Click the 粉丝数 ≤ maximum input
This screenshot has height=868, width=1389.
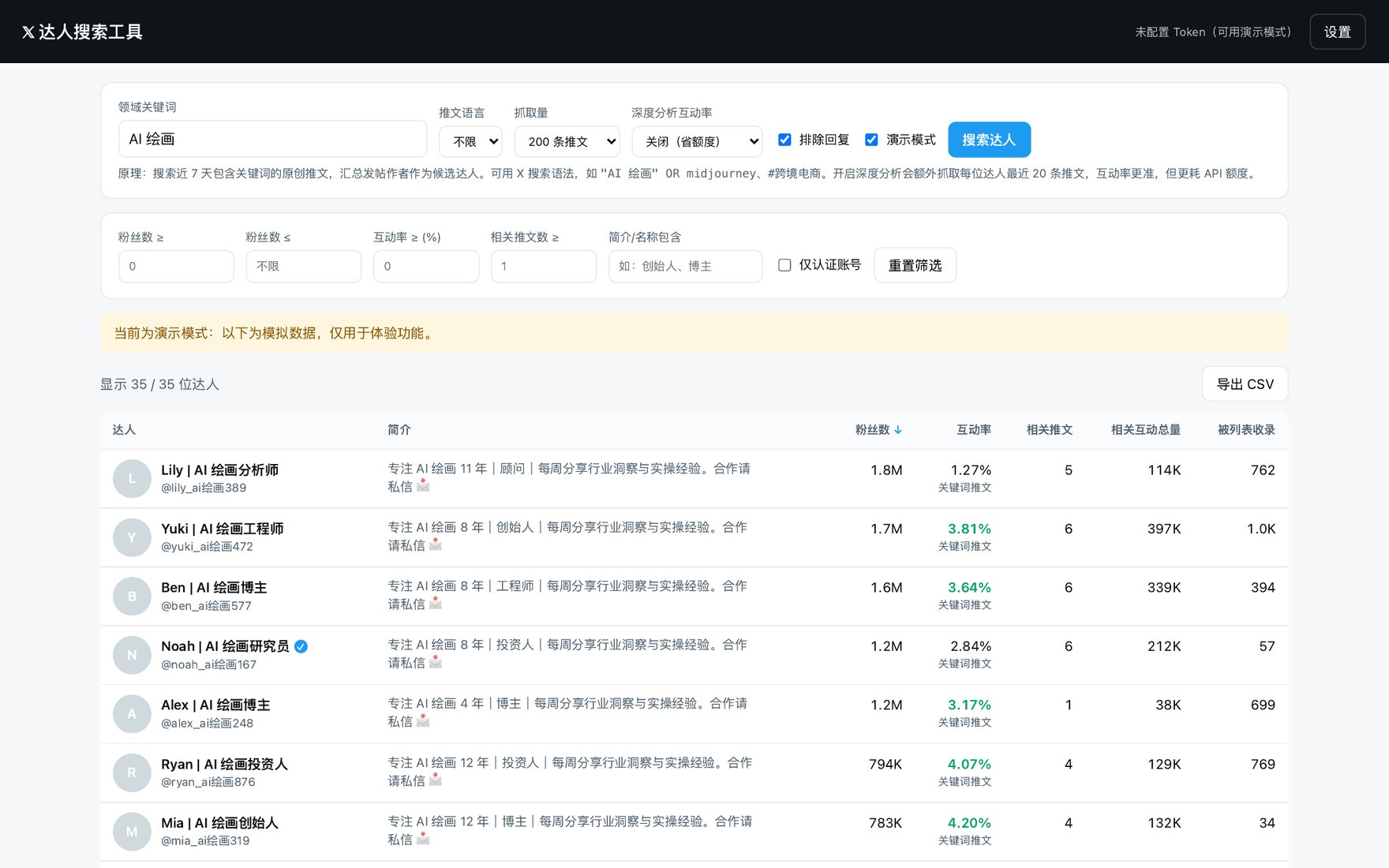click(x=303, y=266)
